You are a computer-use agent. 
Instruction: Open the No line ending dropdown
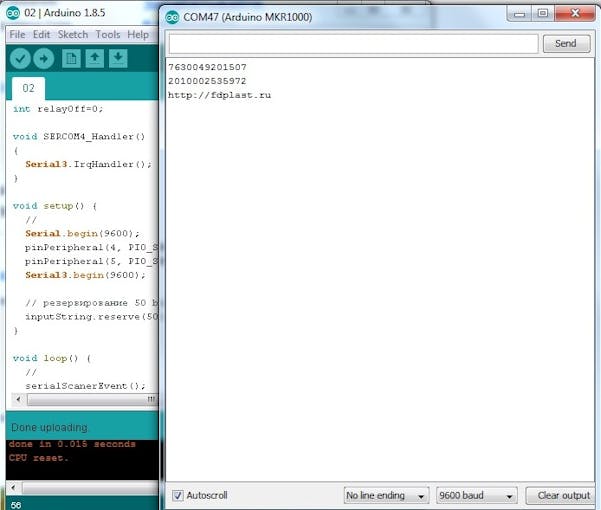[x=386, y=495]
